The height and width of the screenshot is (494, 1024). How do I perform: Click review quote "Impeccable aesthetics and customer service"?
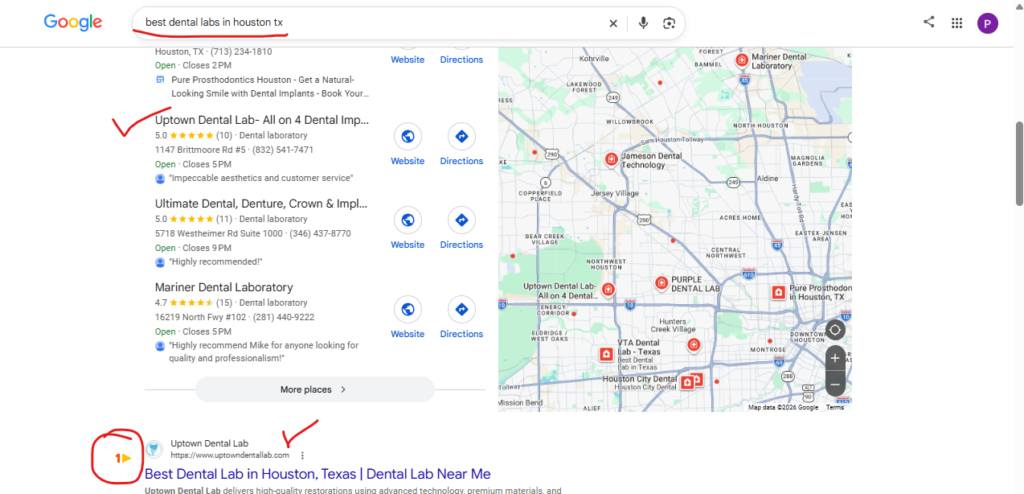[261, 178]
